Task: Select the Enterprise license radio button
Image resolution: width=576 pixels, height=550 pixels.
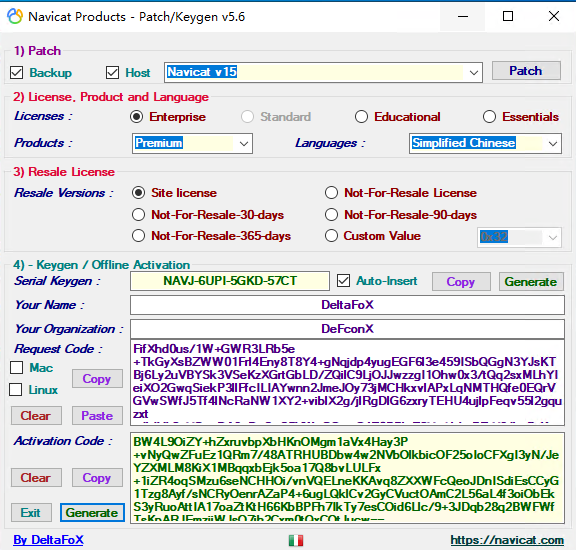Action: [x=137, y=117]
